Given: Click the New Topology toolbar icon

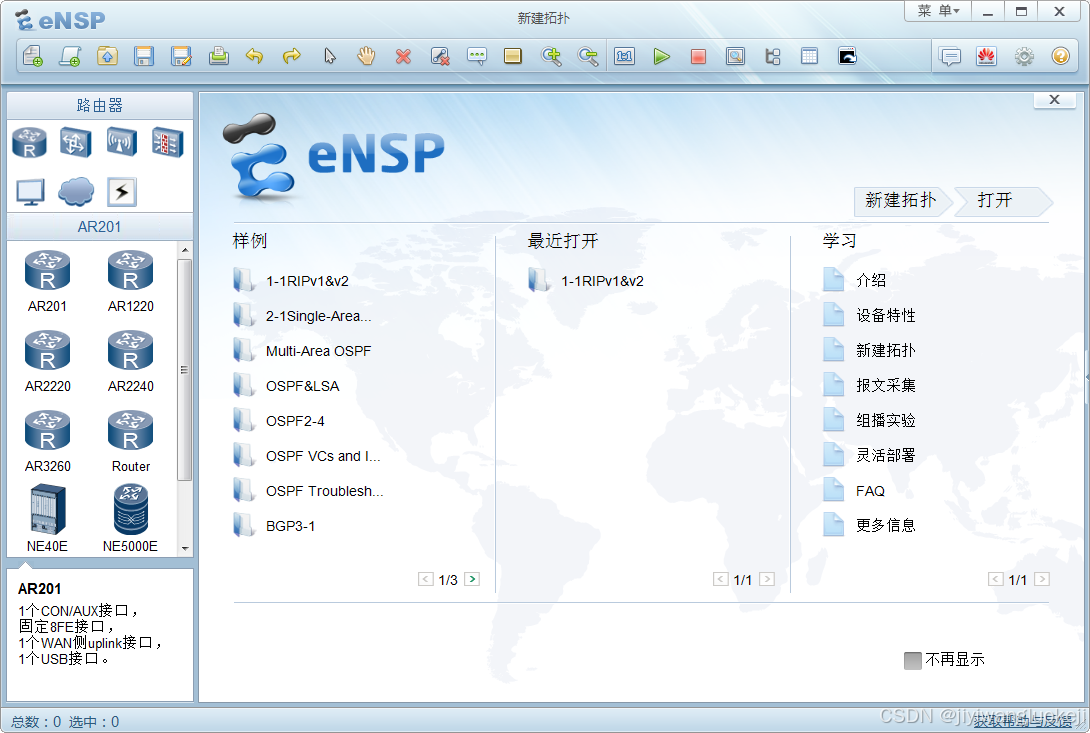Looking at the screenshot, I should tap(33, 56).
